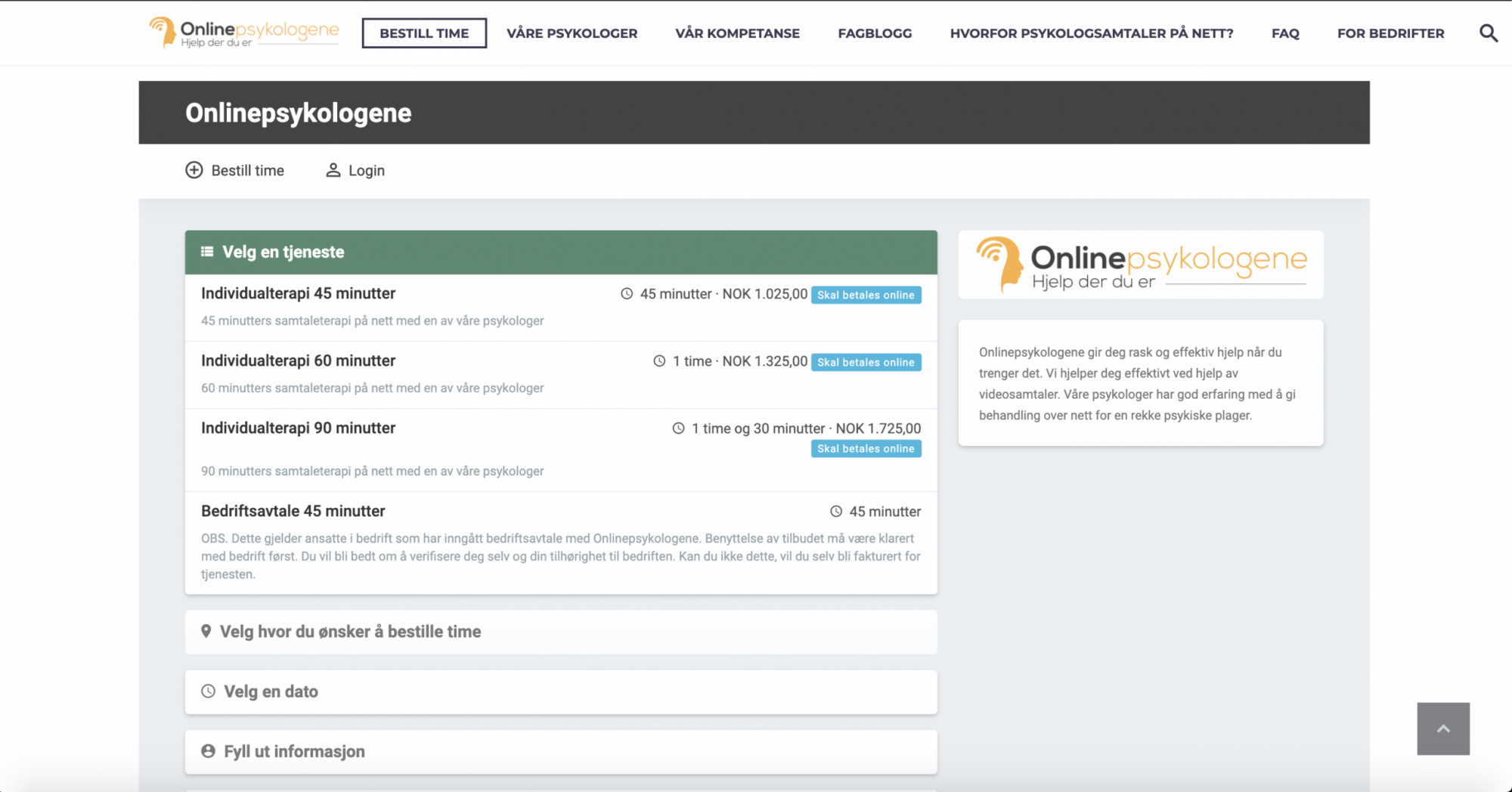Click the user icon beside Fyll ut informasjon
The image size is (1512, 792).
(x=208, y=751)
